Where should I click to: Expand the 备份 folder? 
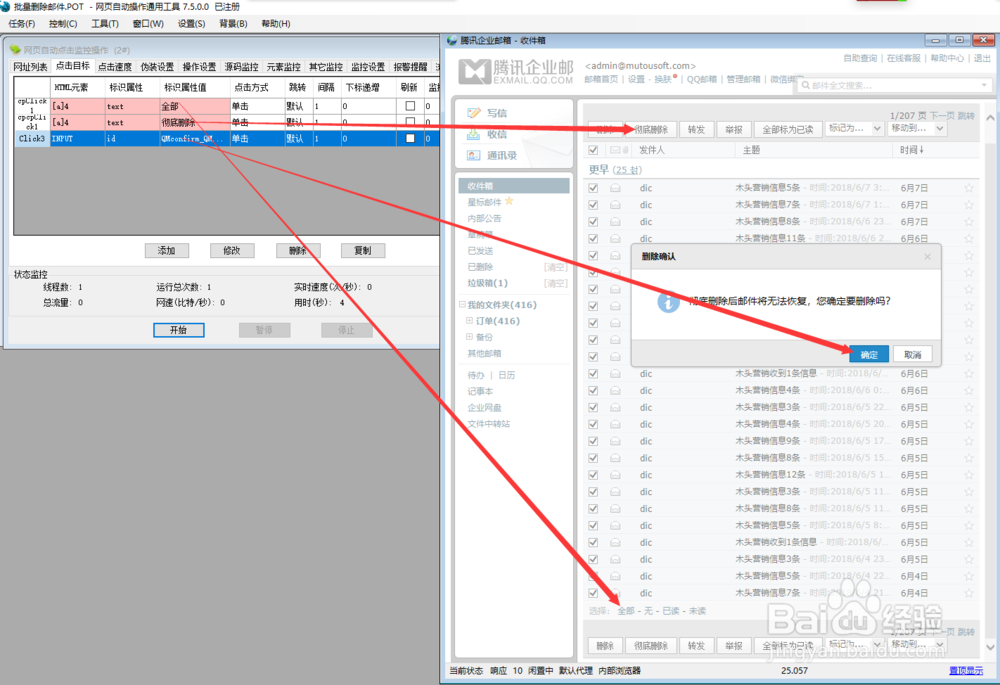pos(469,337)
